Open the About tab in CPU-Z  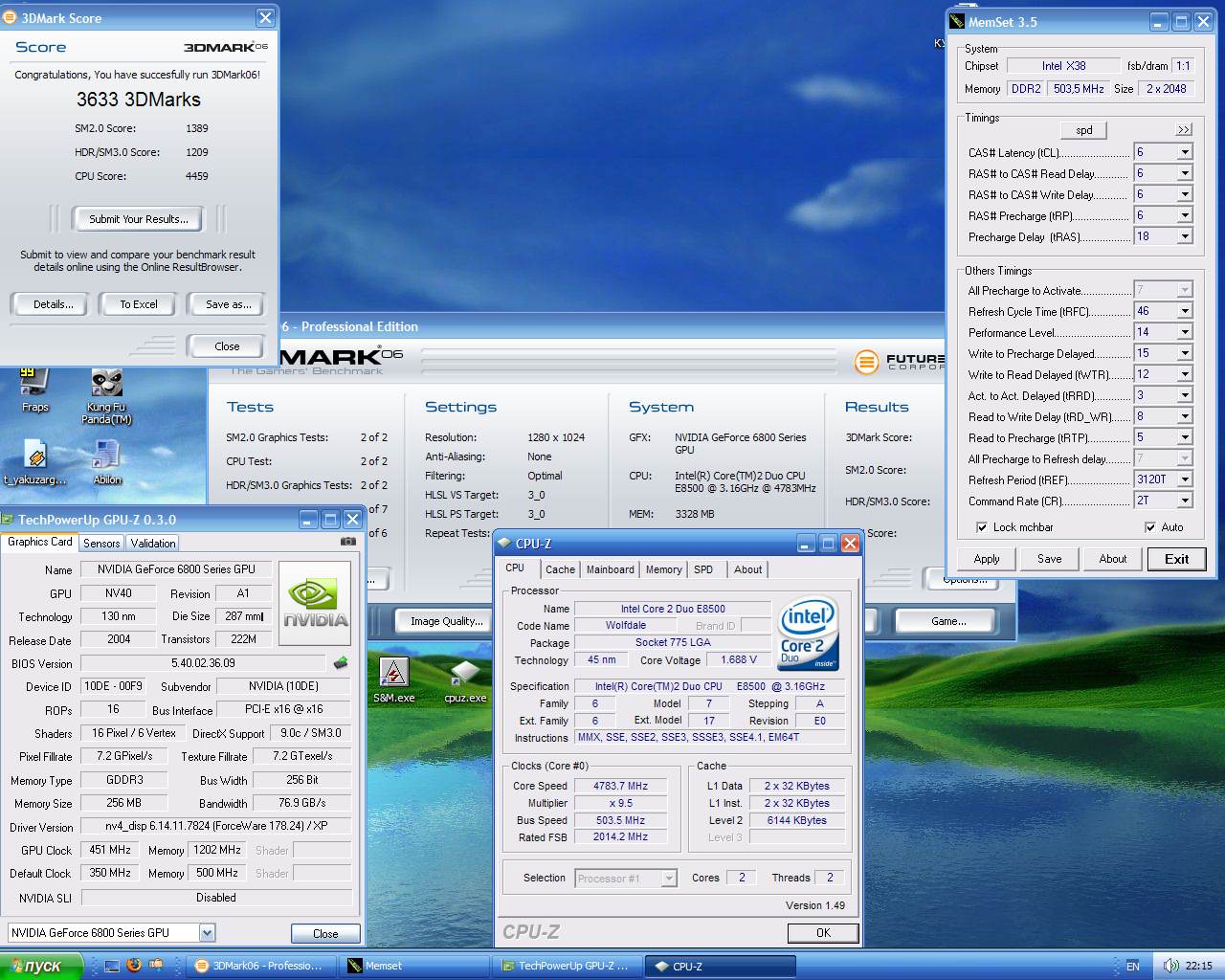click(x=747, y=569)
